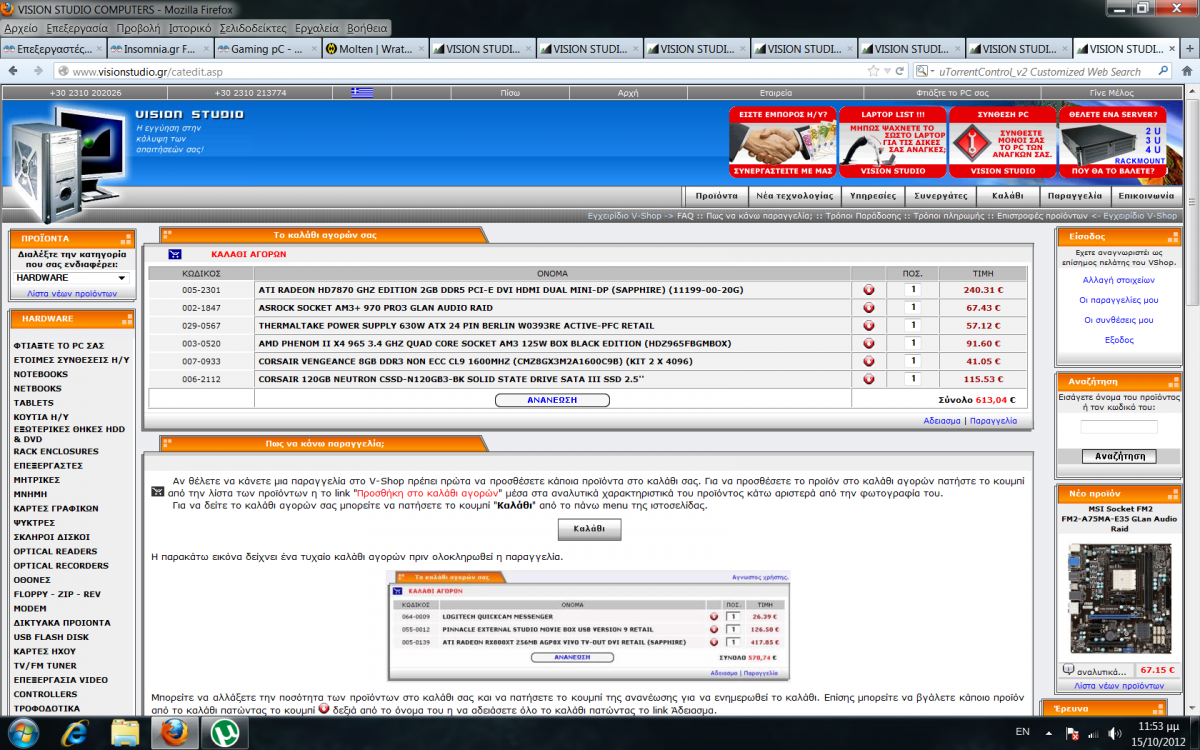The height and width of the screenshot is (750, 1200).
Task: Click the Παραγγελία link under the cart
Action: tap(993, 421)
